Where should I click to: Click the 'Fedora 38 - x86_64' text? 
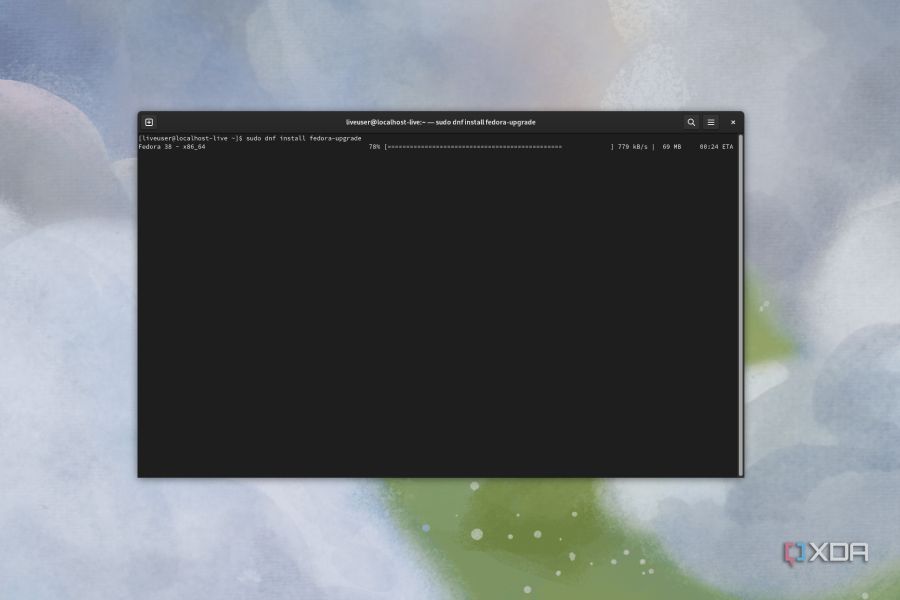coord(172,147)
